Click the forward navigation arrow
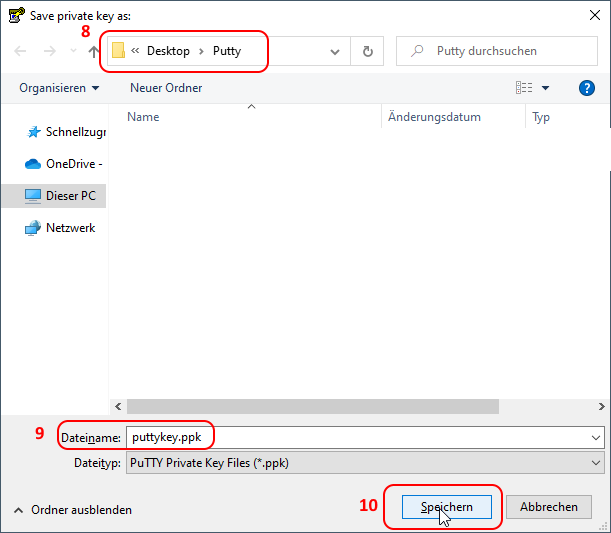611x533 pixels. click(49, 51)
